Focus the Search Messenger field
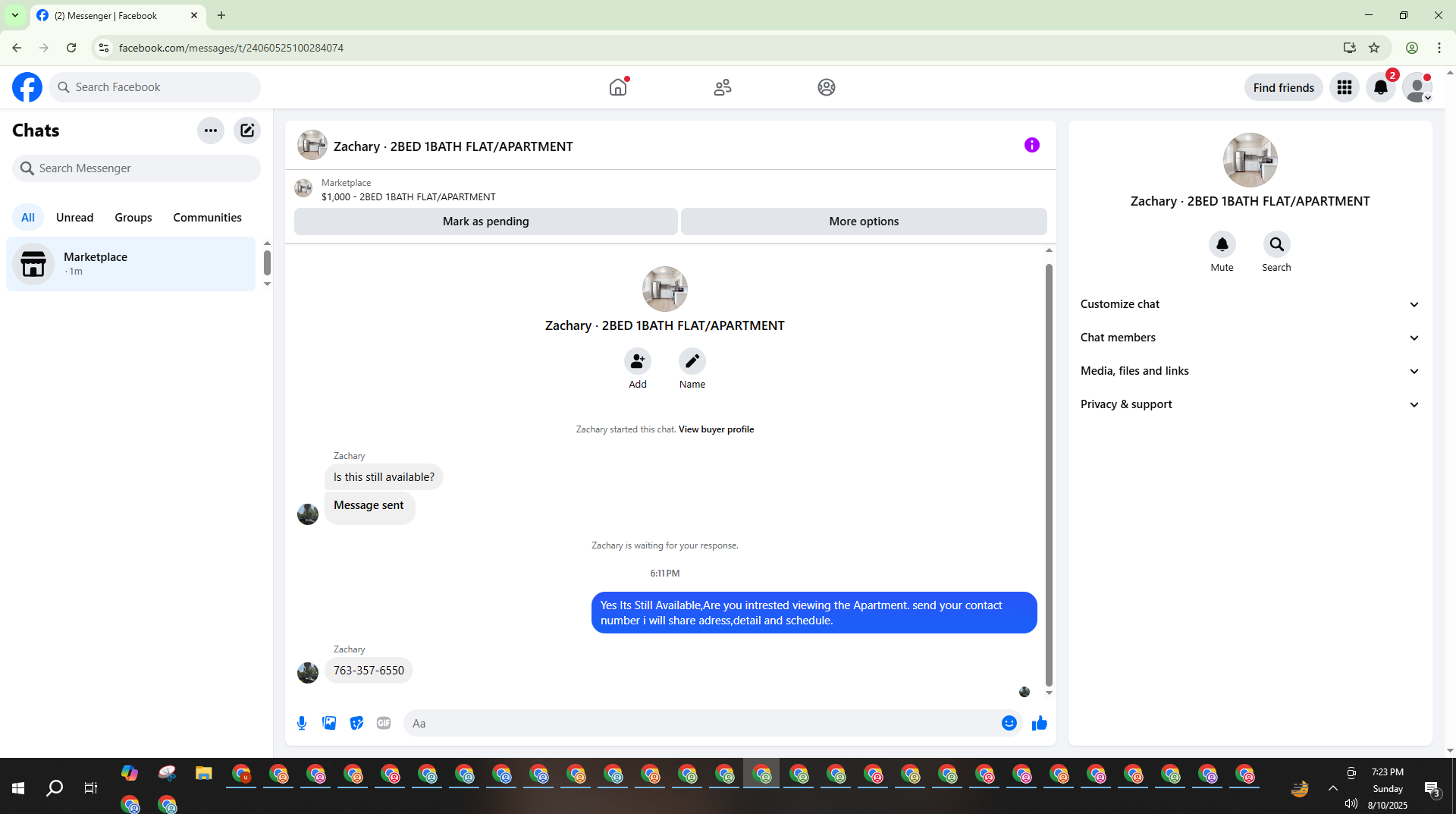 point(136,168)
